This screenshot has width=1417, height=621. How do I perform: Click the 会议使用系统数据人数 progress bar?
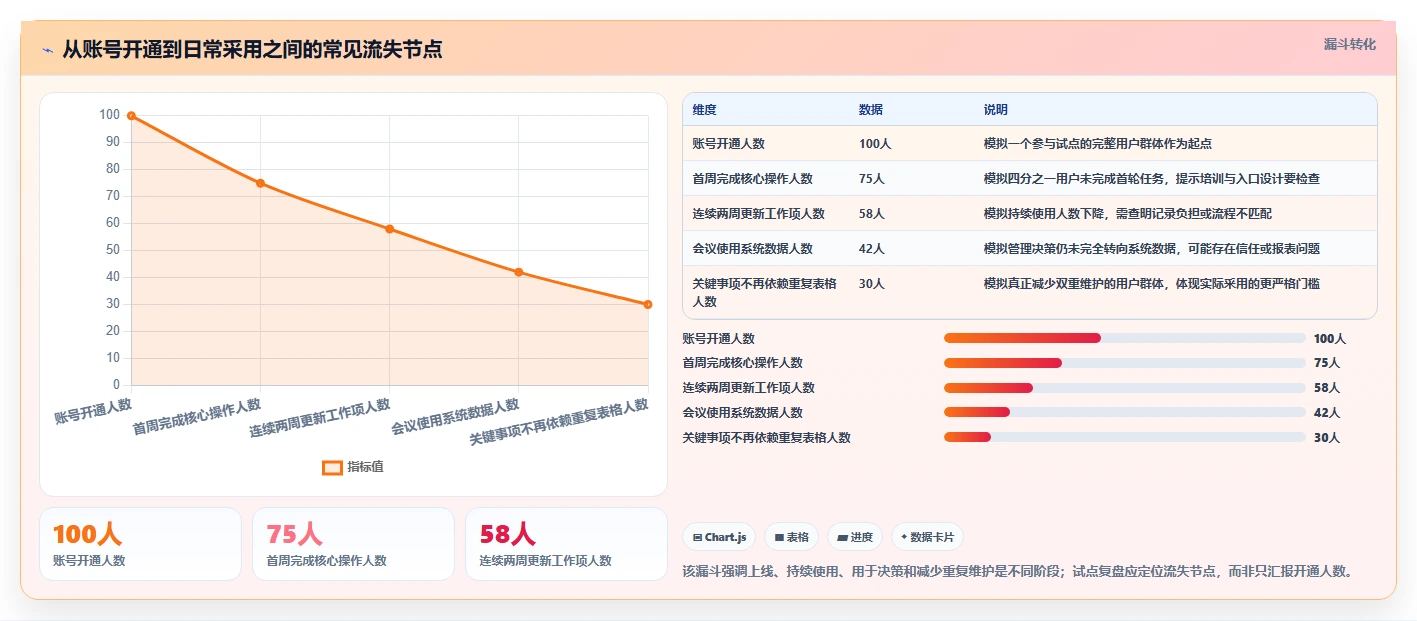pyautogui.click(x=1125, y=412)
